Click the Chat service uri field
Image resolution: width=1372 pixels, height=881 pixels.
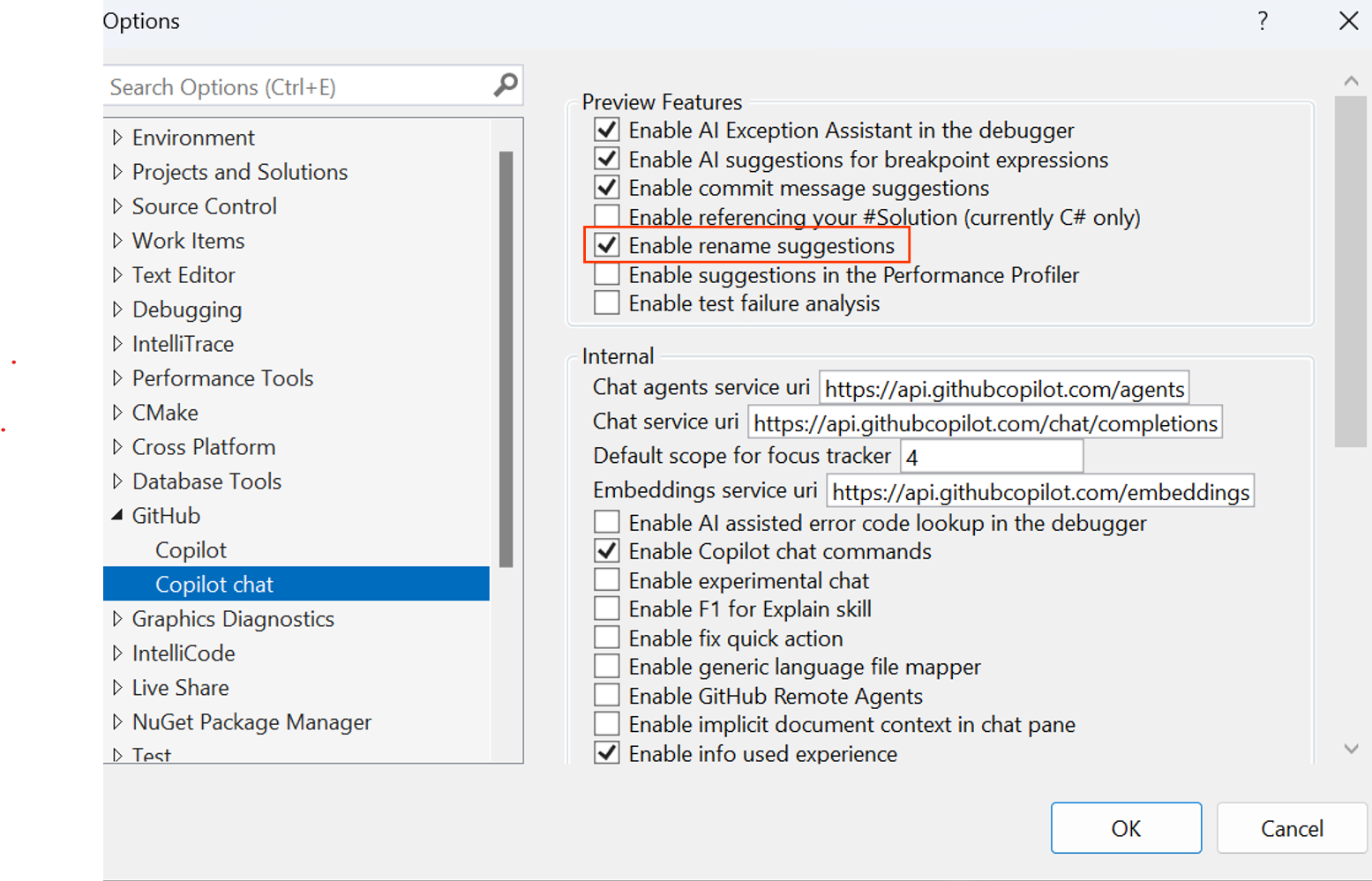tap(984, 423)
